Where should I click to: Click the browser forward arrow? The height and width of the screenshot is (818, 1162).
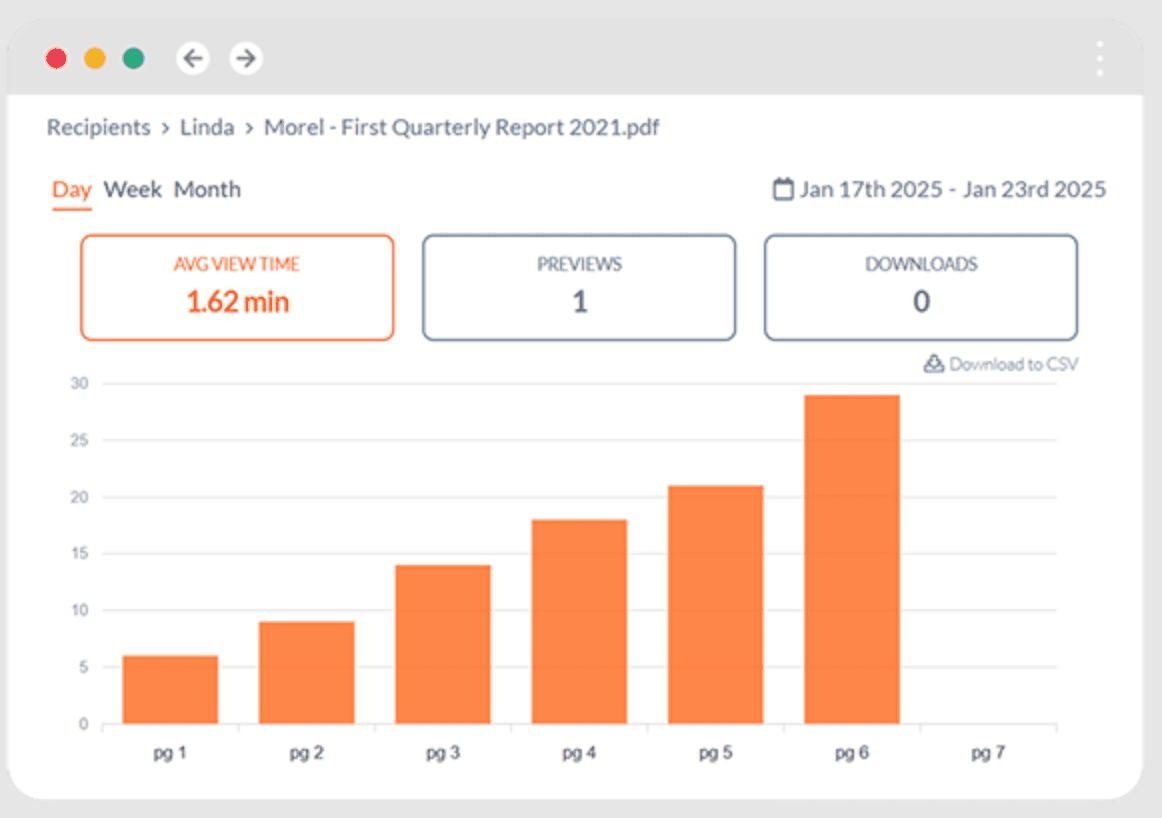pyautogui.click(x=245, y=59)
